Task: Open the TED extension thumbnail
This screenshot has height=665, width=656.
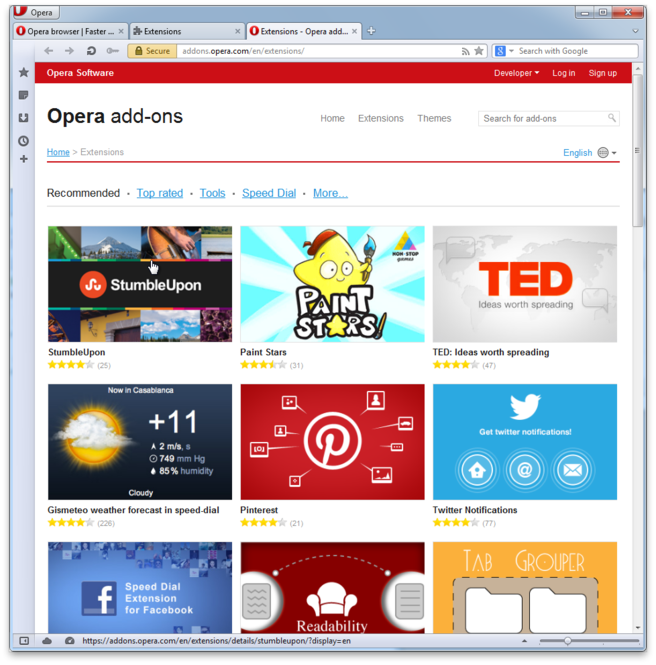Action: pos(525,284)
